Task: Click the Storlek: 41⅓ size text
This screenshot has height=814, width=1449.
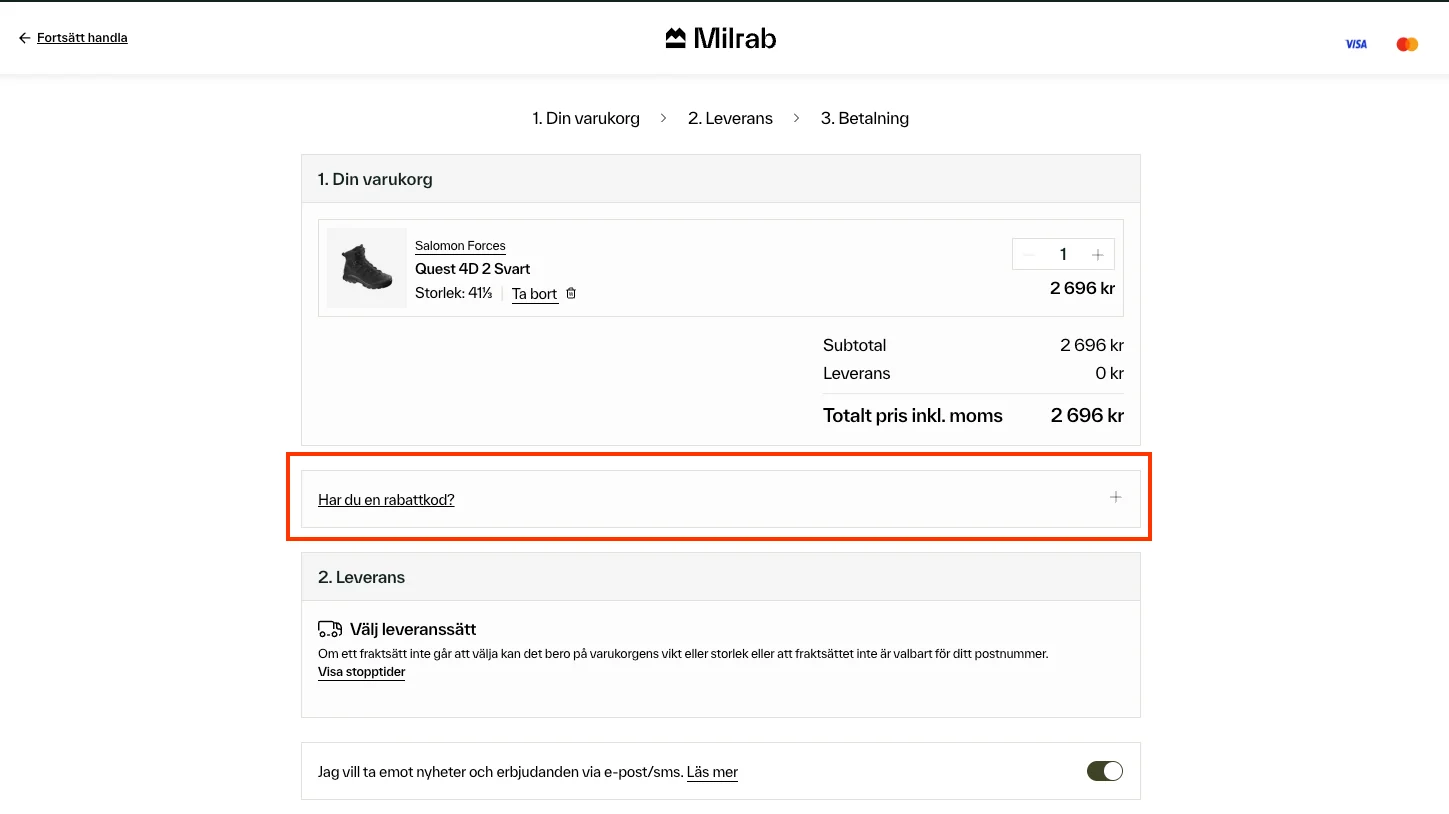Action: (453, 294)
